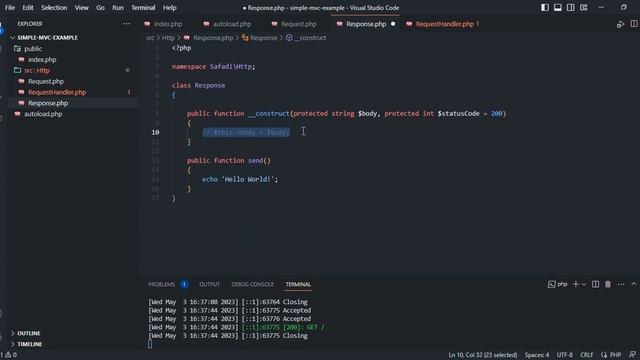Open the Run menu

(118, 8)
